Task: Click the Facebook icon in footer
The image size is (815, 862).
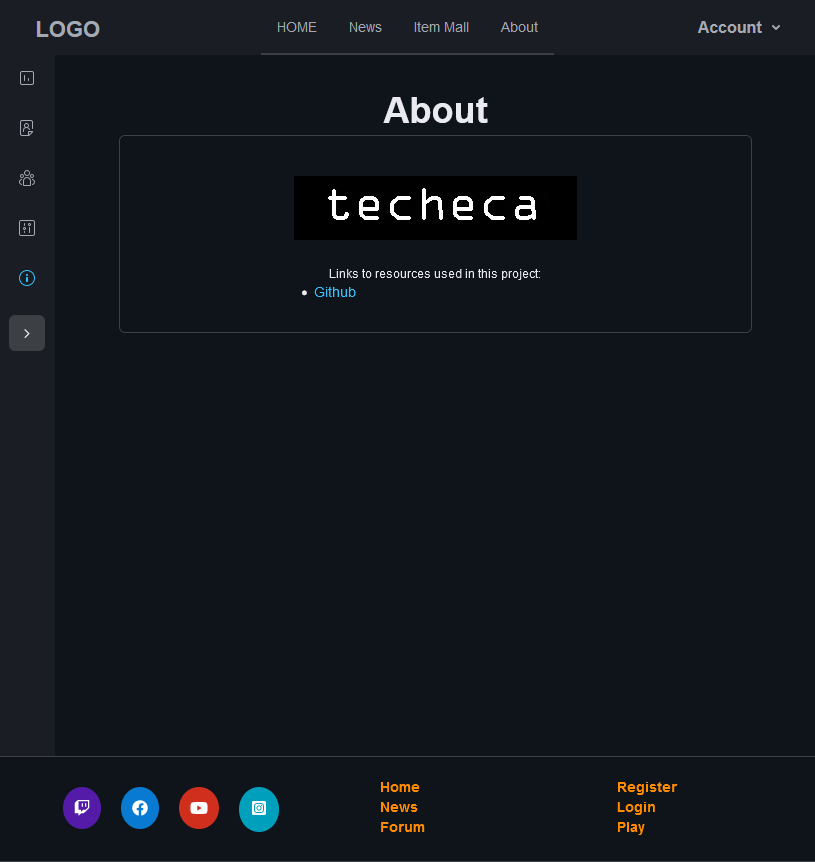Action: tap(140, 807)
